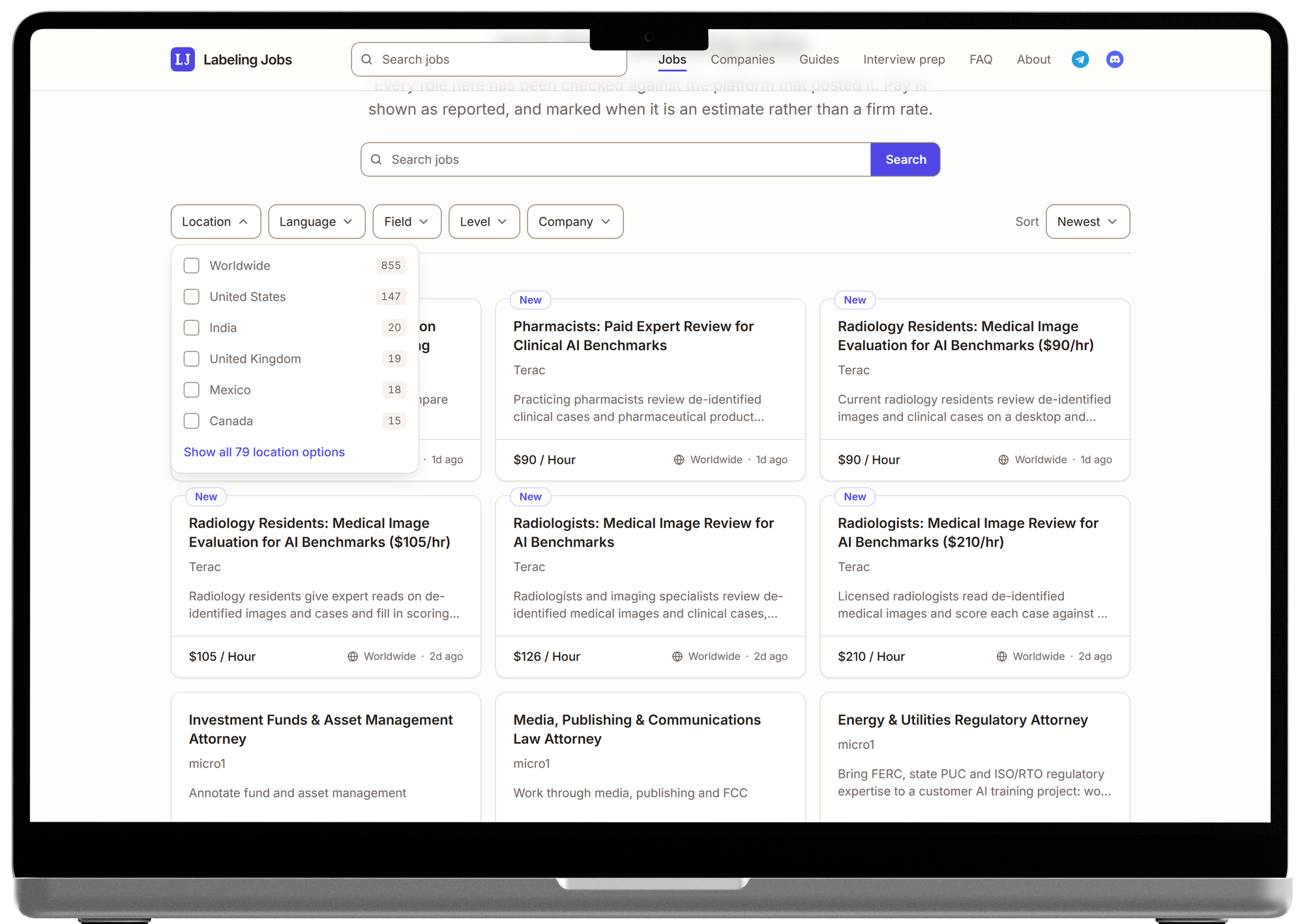Focus the main Search jobs input
The width and height of the screenshot is (1304, 924).
tap(615, 160)
